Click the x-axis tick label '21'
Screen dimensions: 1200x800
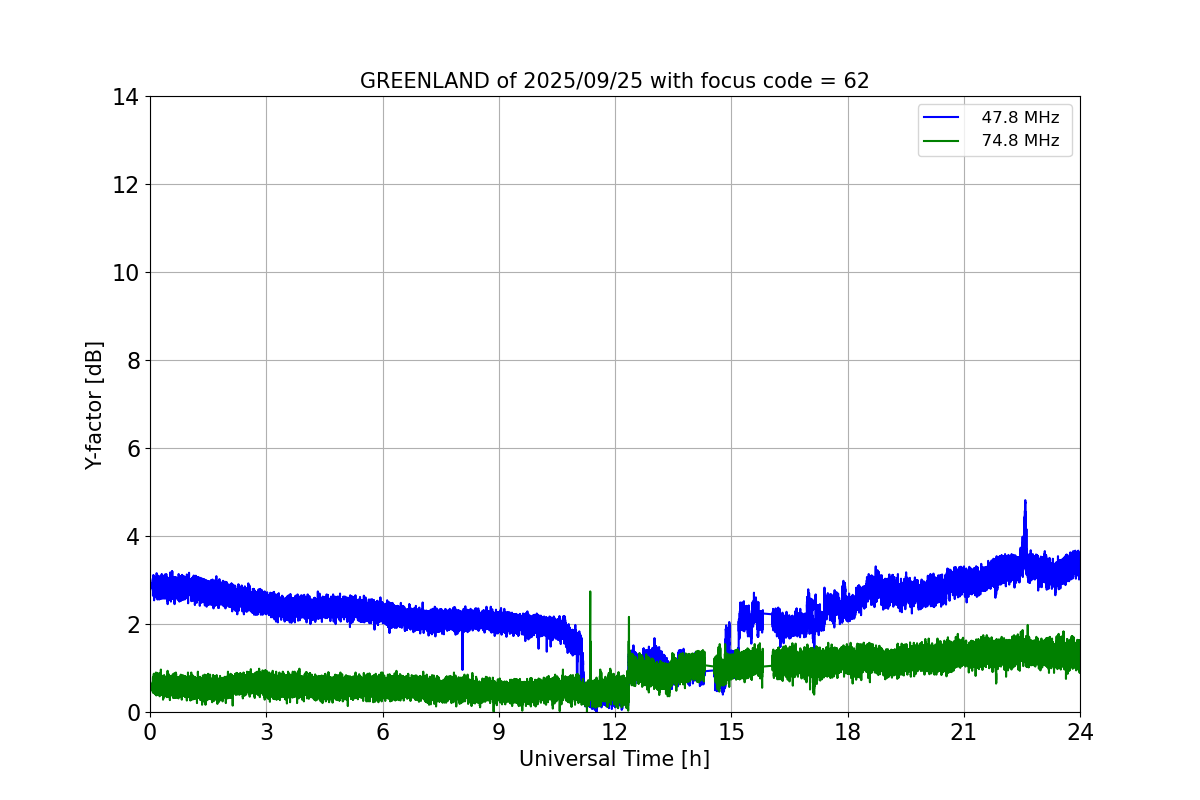(x=964, y=732)
